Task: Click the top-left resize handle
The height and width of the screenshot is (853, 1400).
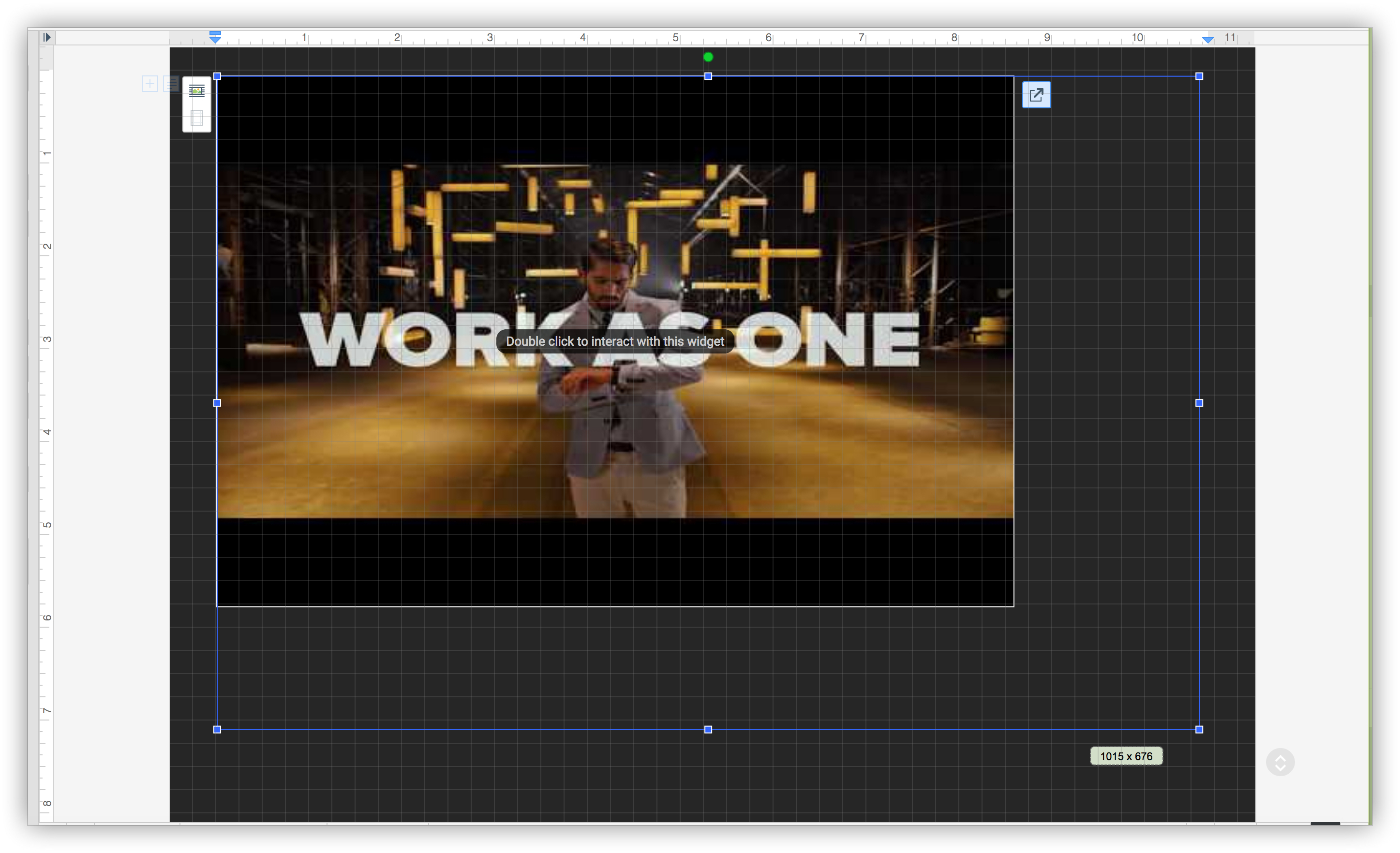Action: pyautogui.click(x=217, y=76)
